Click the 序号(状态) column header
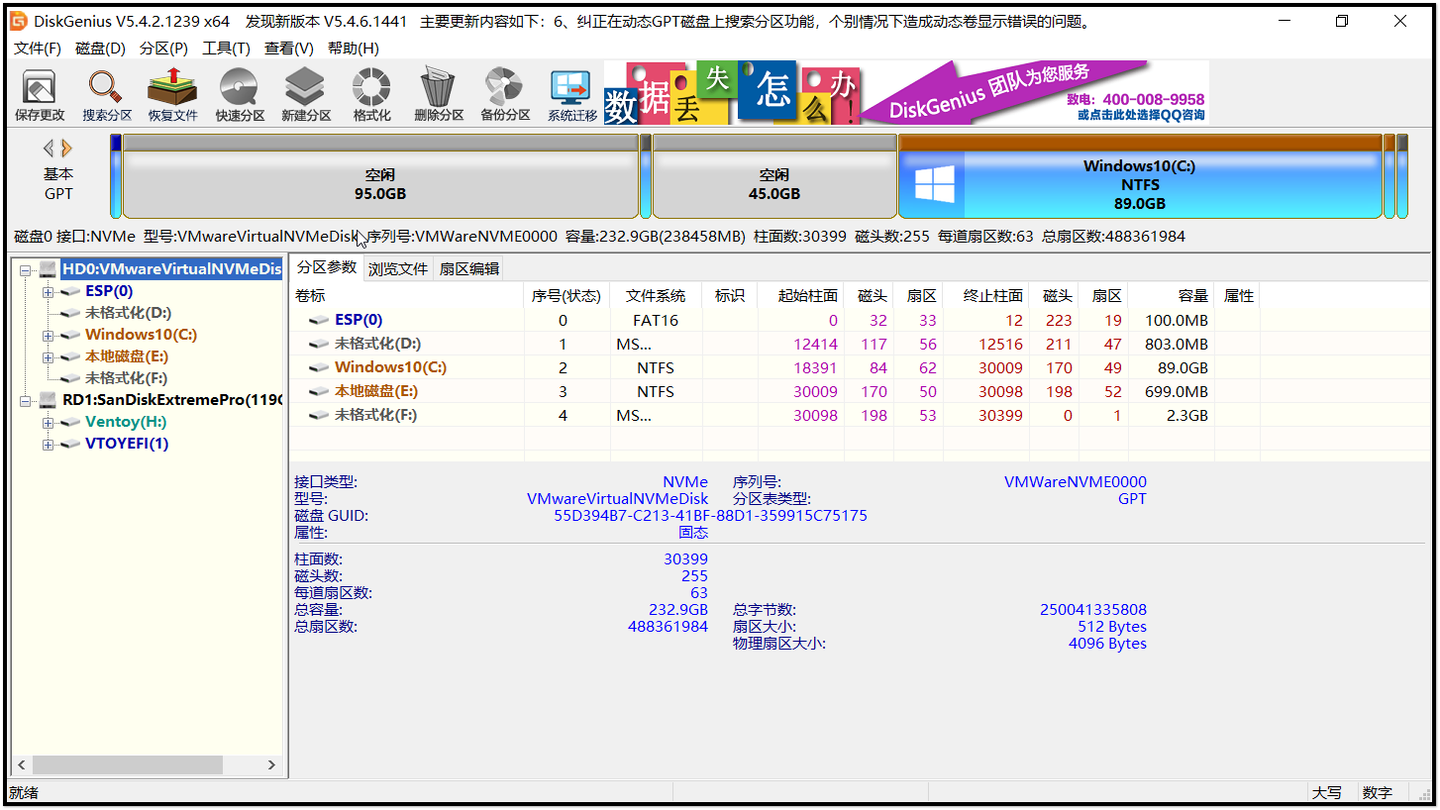The height and width of the screenshot is (810, 1440). (566, 295)
